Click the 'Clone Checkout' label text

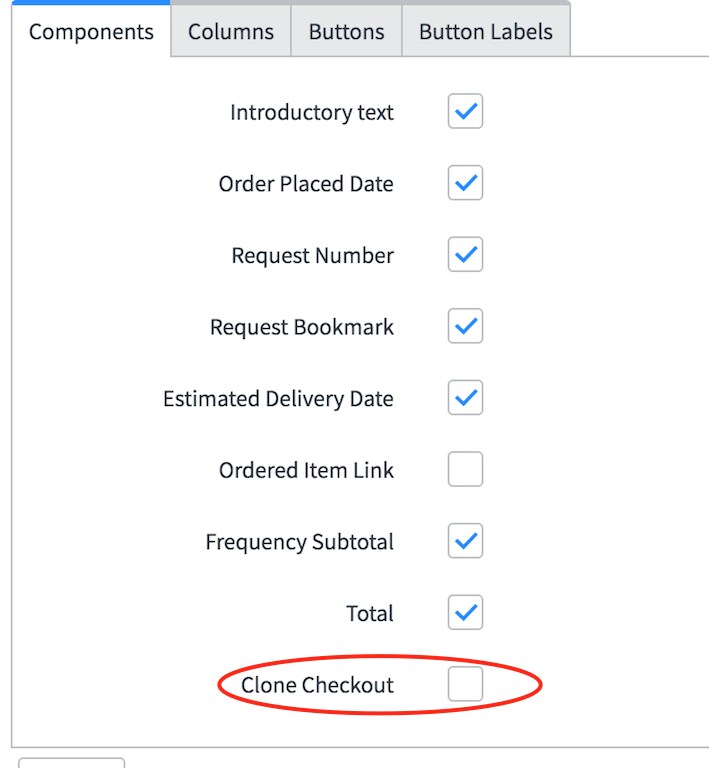[317, 685]
